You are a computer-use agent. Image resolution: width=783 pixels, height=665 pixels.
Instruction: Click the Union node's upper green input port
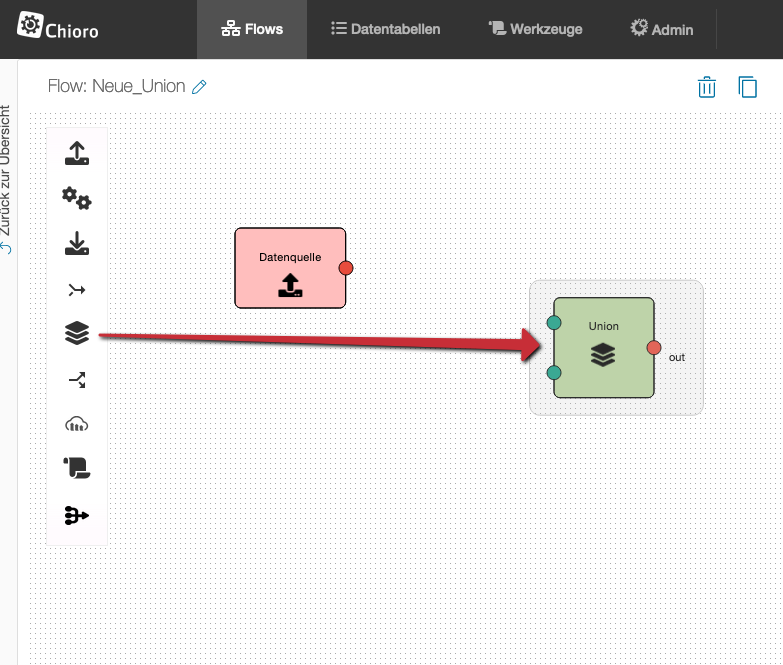554,323
